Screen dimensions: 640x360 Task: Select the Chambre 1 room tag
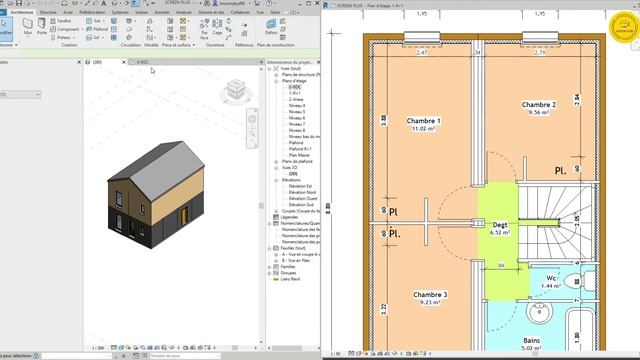pos(423,124)
